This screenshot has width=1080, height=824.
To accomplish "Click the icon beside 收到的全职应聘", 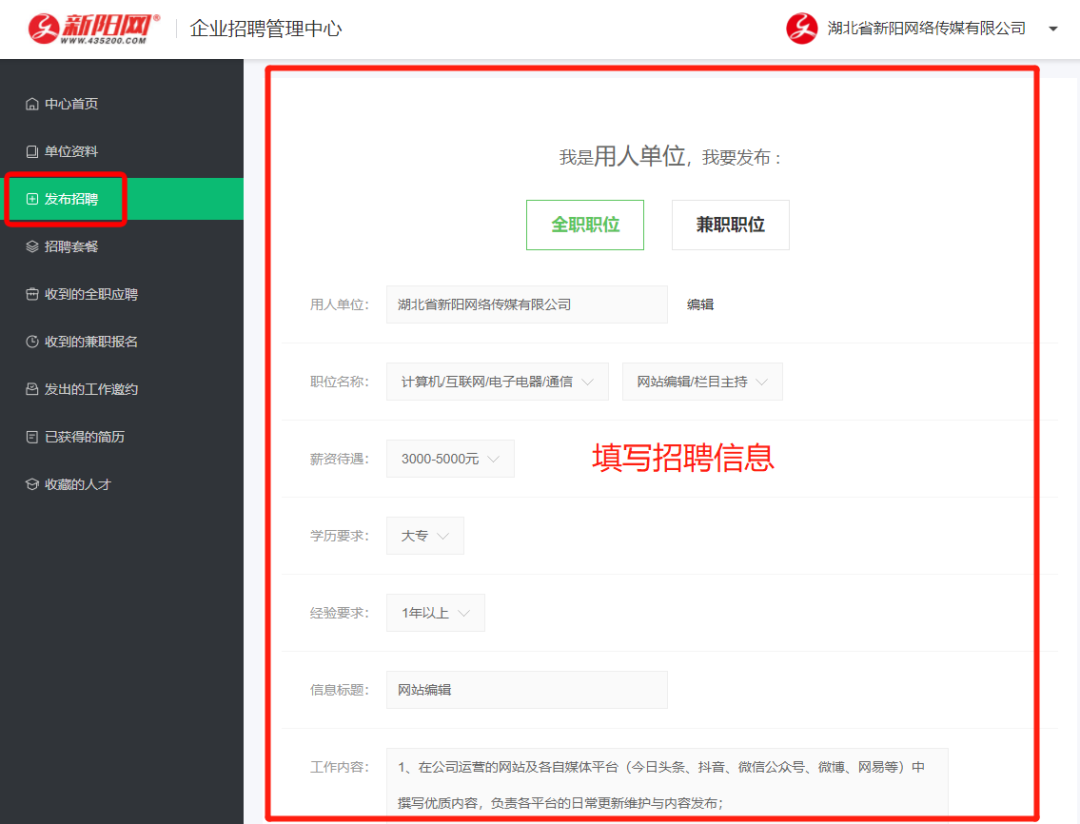I will 32,295.
